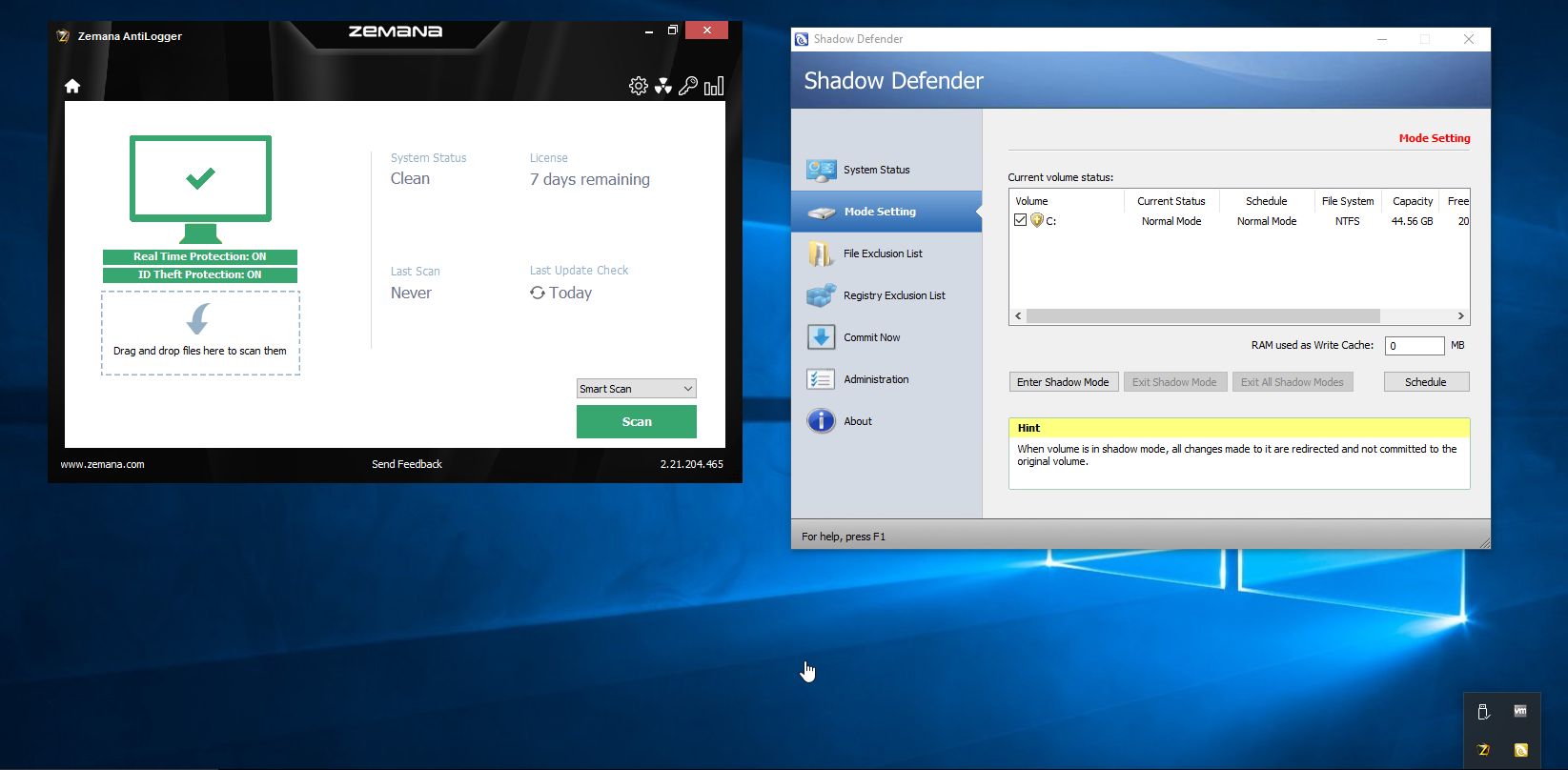The image size is (1568, 770).
Task: Click the volume list scroll left arrow
Action: (x=1018, y=315)
